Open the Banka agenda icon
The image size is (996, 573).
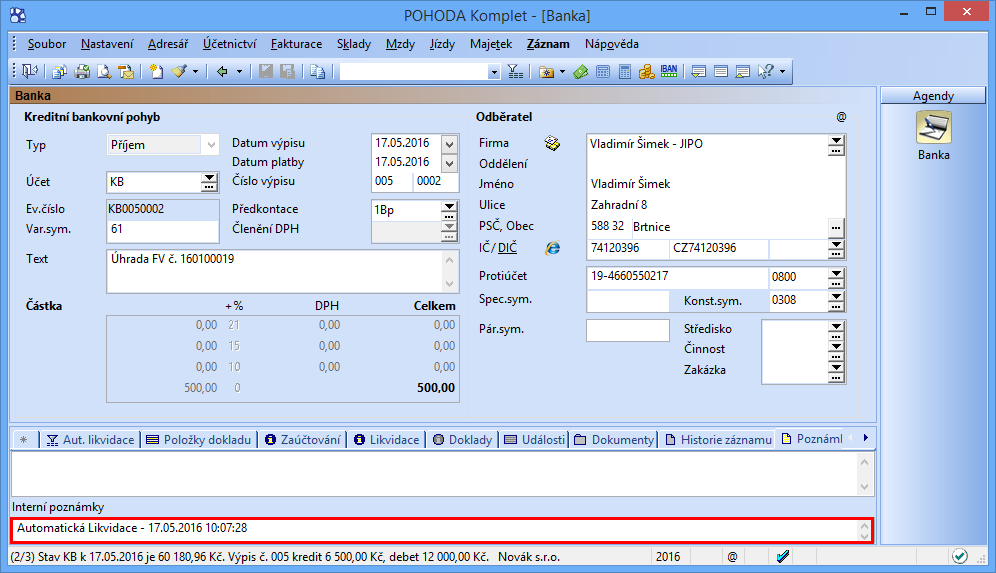coord(933,128)
